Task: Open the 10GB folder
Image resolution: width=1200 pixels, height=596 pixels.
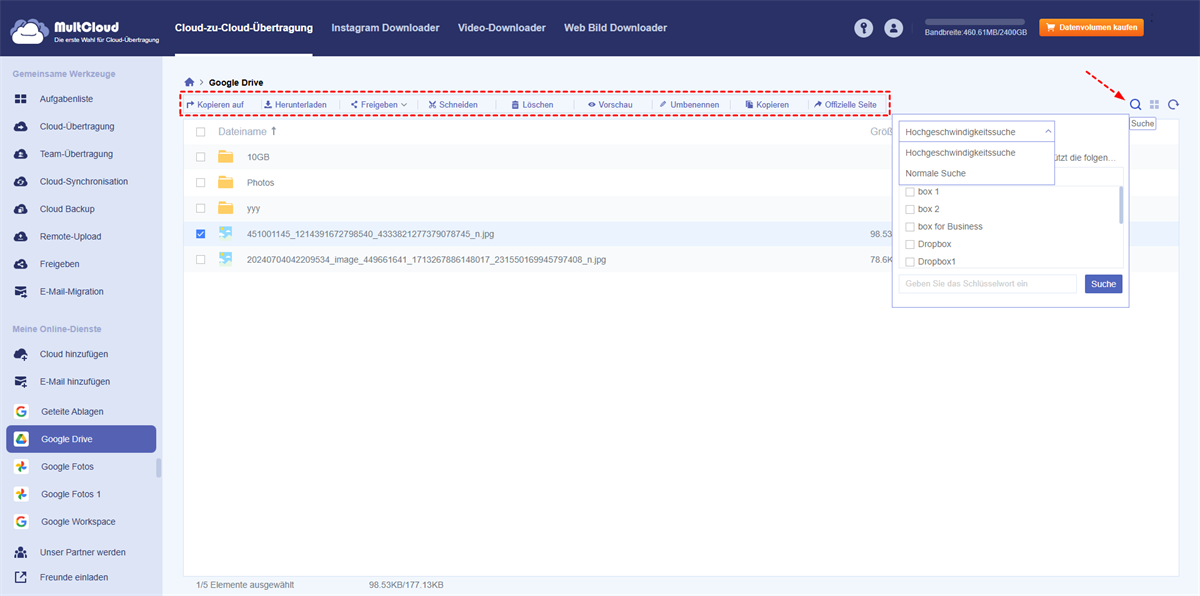Action: coord(258,157)
